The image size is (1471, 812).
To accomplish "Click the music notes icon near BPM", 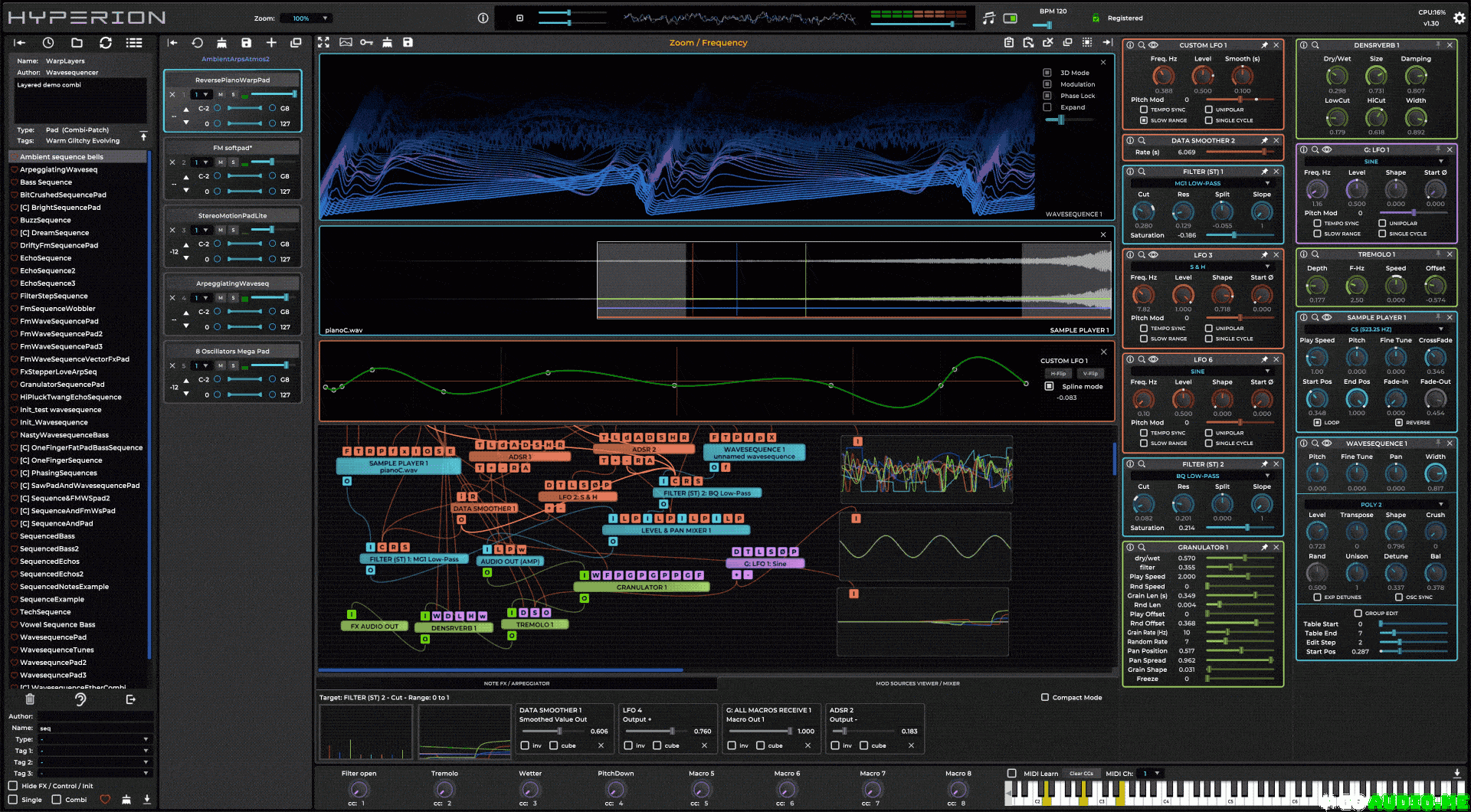I will [988, 18].
